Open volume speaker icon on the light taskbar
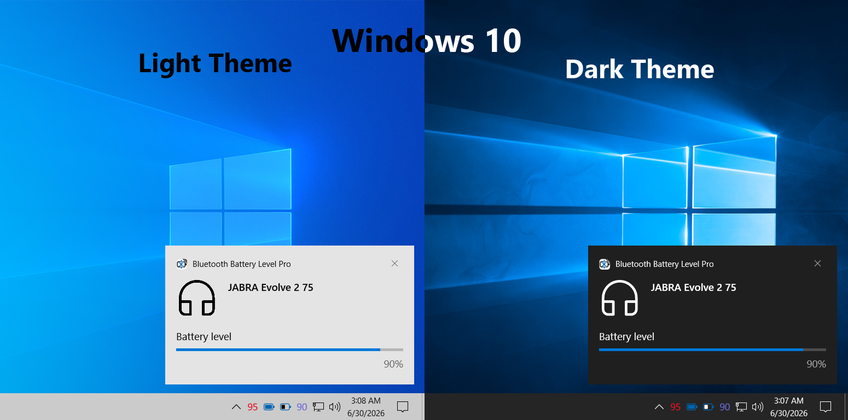848x420 pixels. (x=335, y=407)
